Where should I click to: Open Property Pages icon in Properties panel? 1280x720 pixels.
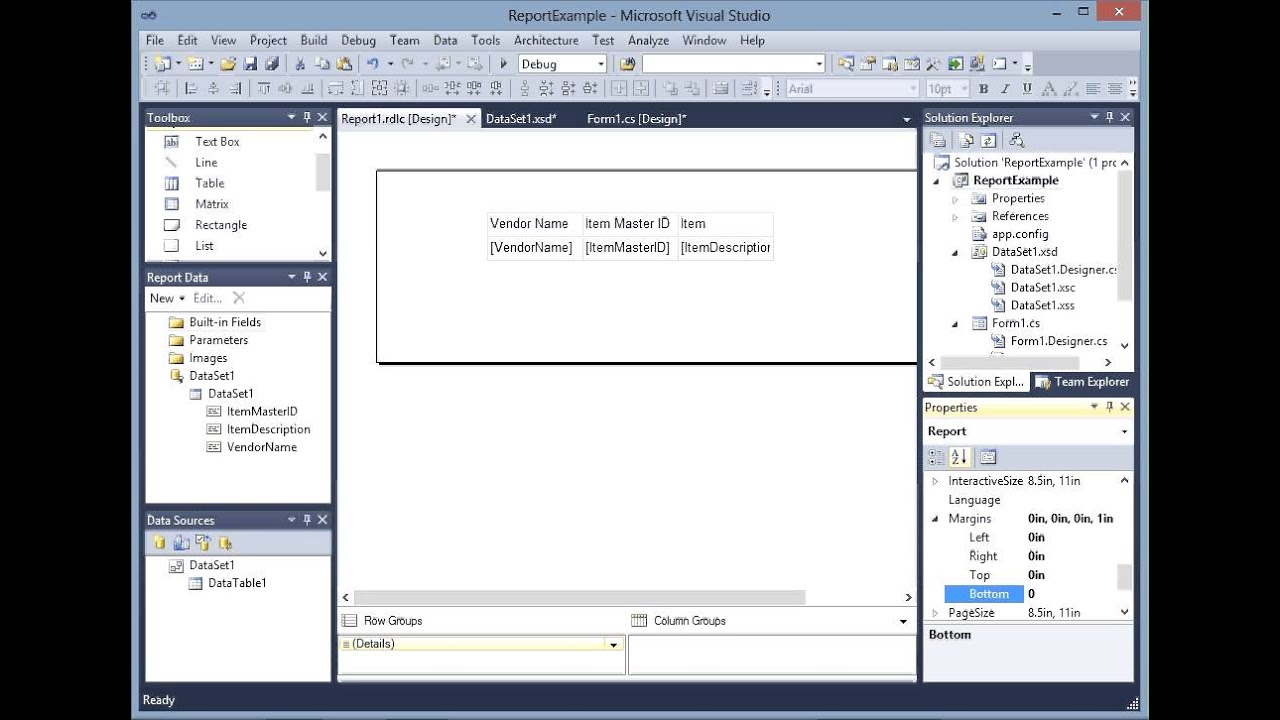click(x=988, y=457)
